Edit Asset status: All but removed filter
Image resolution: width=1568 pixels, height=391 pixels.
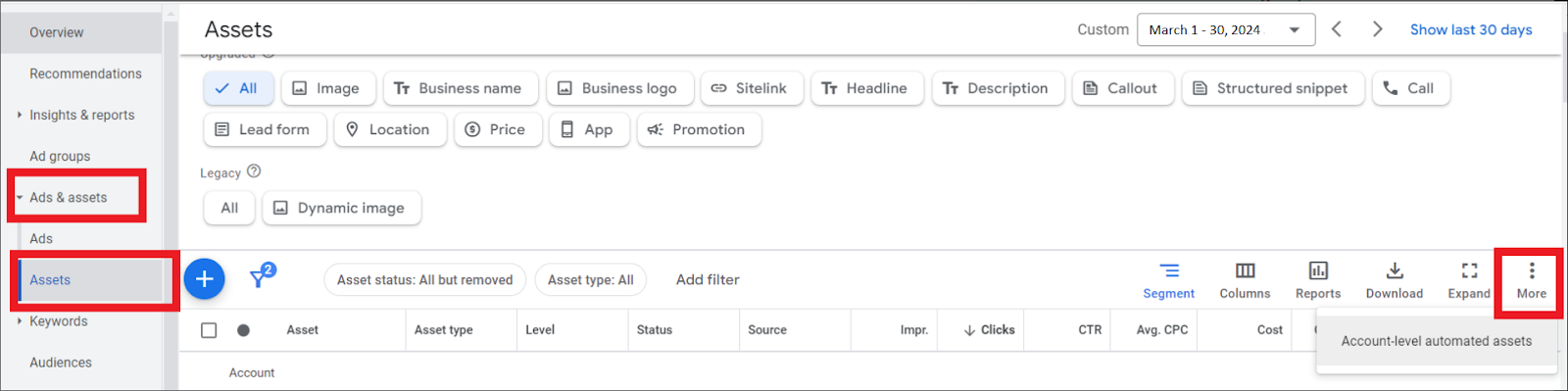pyautogui.click(x=424, y=279)
